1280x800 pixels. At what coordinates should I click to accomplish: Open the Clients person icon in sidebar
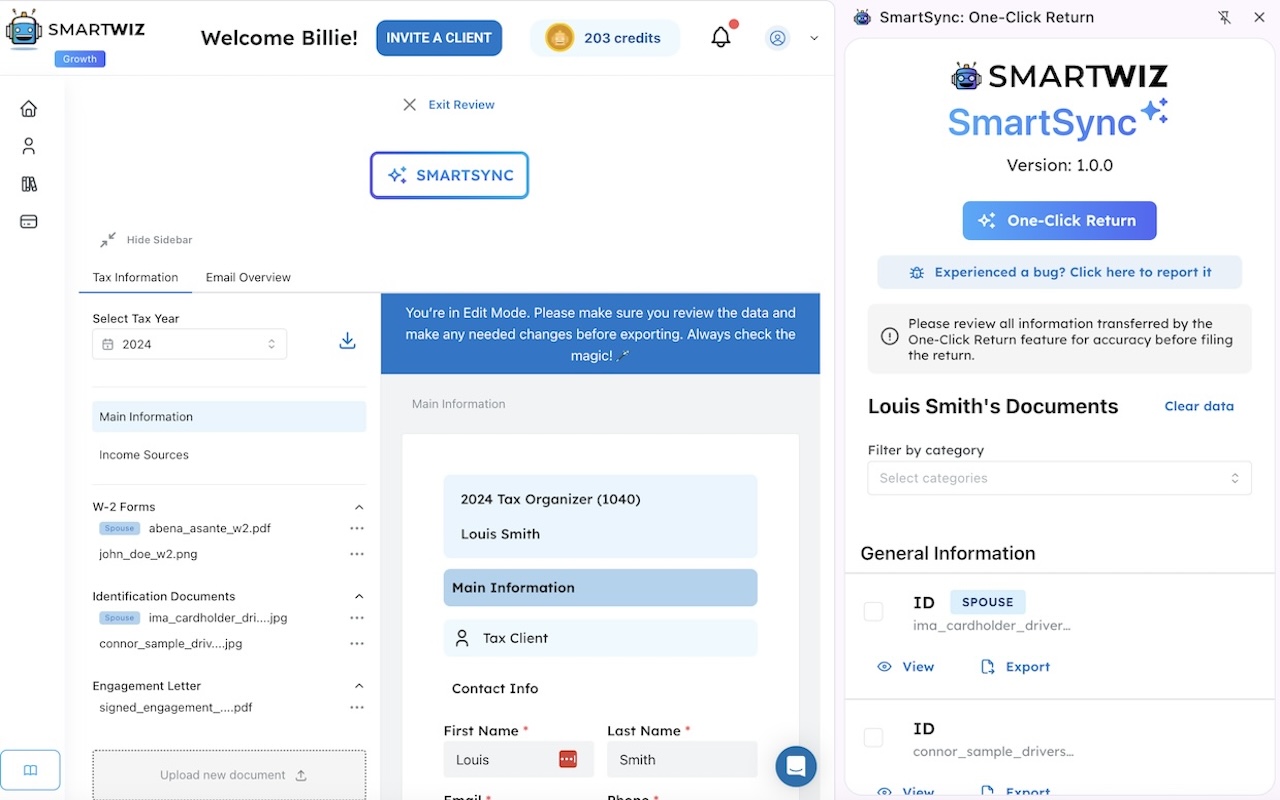click(29, 146)
